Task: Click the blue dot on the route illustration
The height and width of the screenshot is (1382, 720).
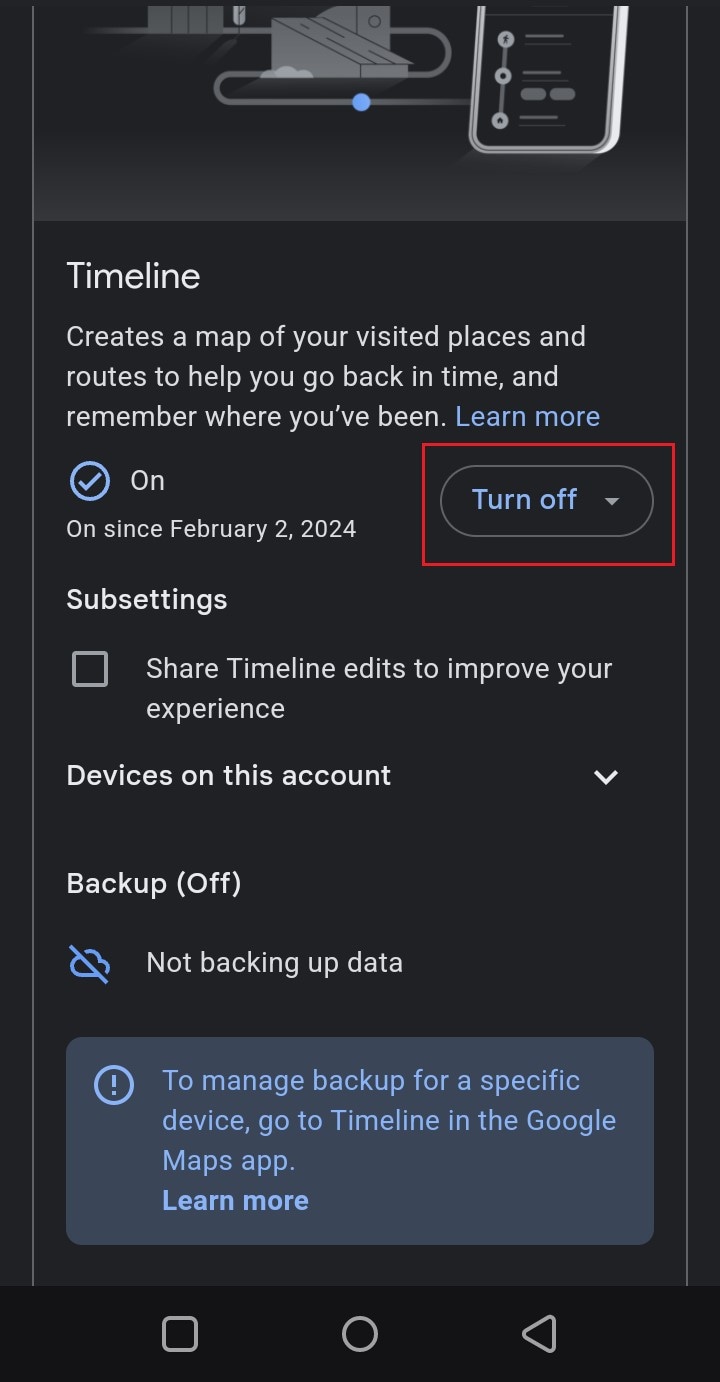Action: (362, 102)
